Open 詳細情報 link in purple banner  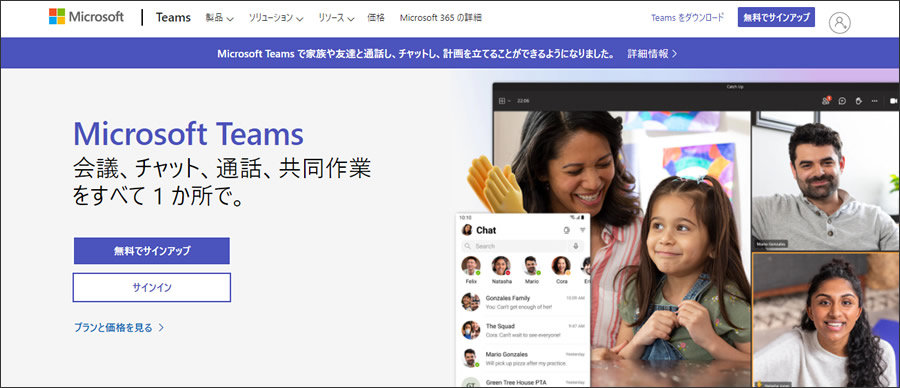tap(652, 53)
